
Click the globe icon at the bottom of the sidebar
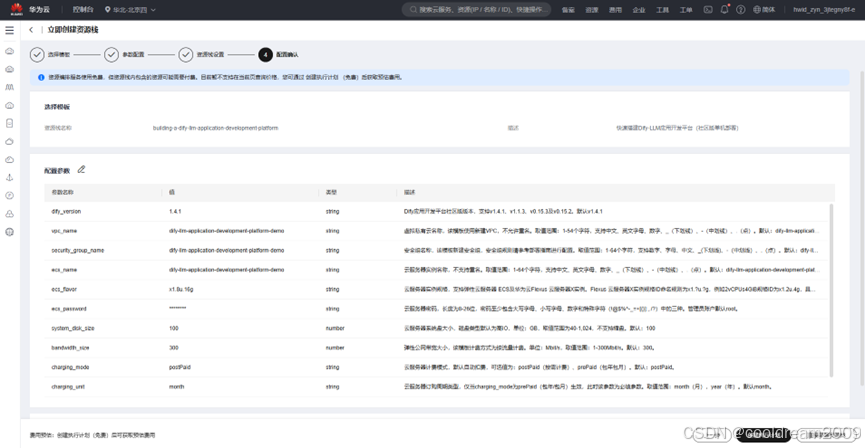pyautogui.click(x=9, y=232)
